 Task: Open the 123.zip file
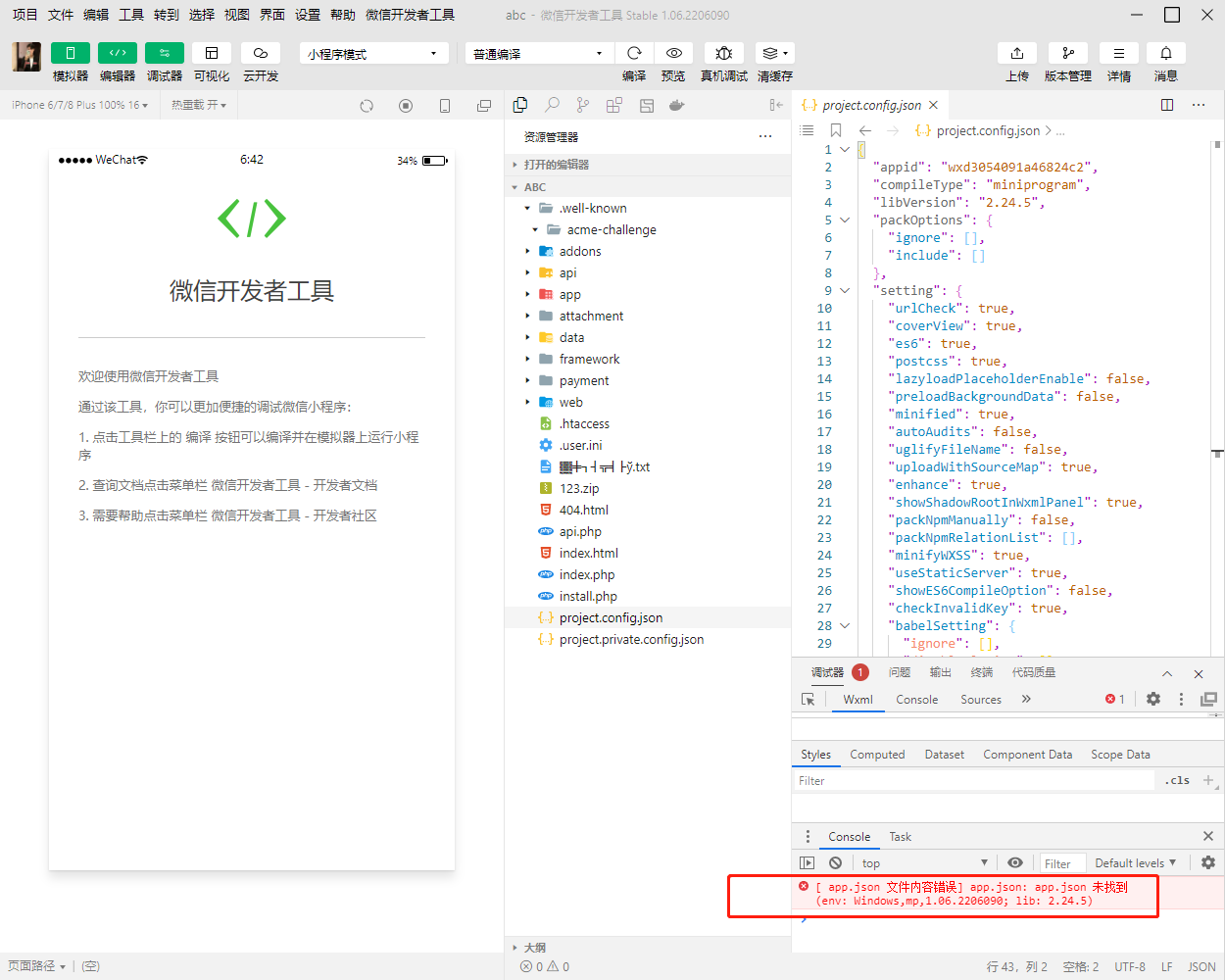648,488
